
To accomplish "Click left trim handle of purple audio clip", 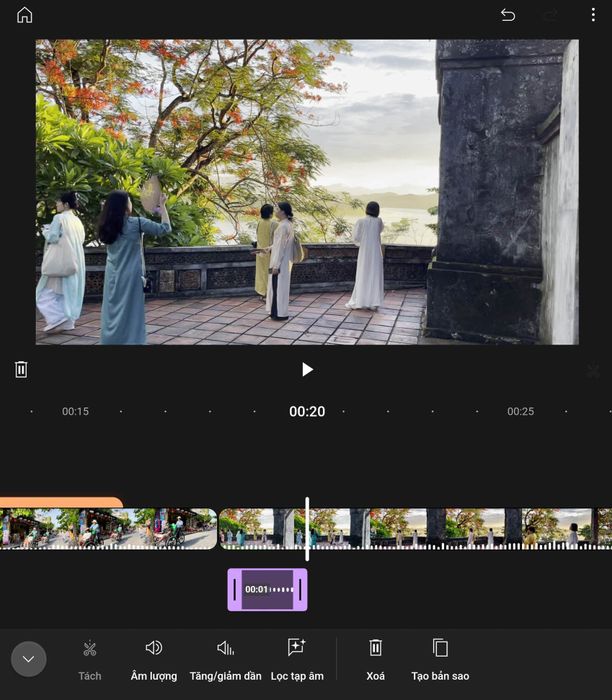I will (235, 589).
